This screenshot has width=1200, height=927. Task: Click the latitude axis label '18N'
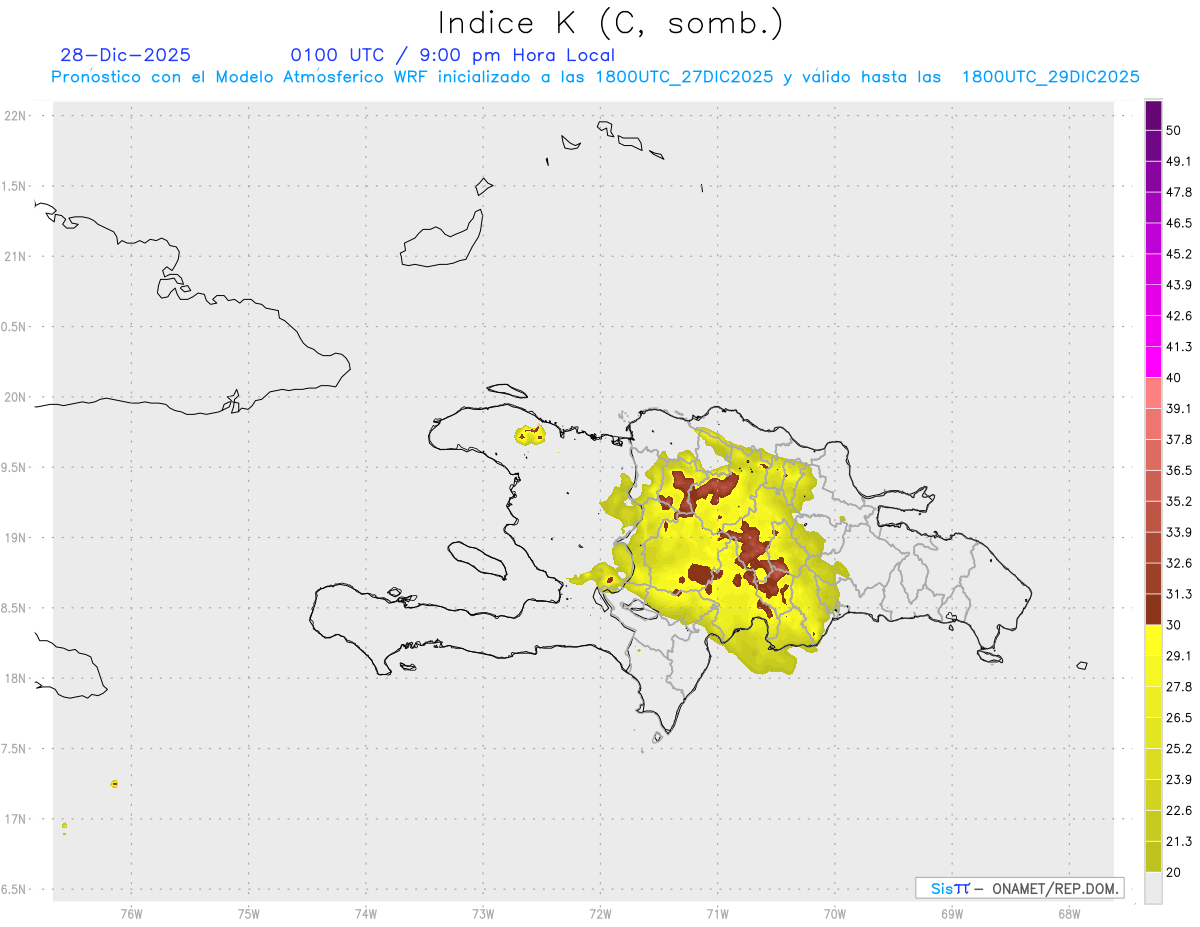click(17, 679)
